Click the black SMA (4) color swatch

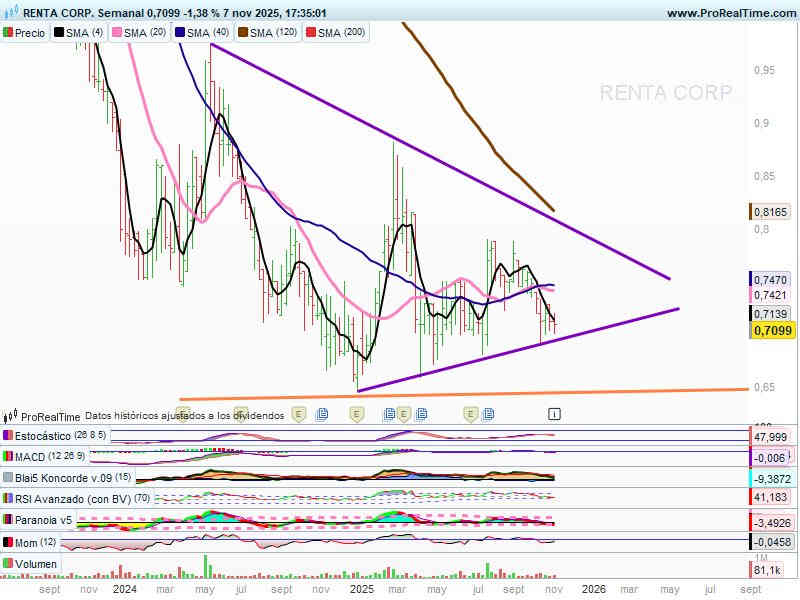click(58, 33)
